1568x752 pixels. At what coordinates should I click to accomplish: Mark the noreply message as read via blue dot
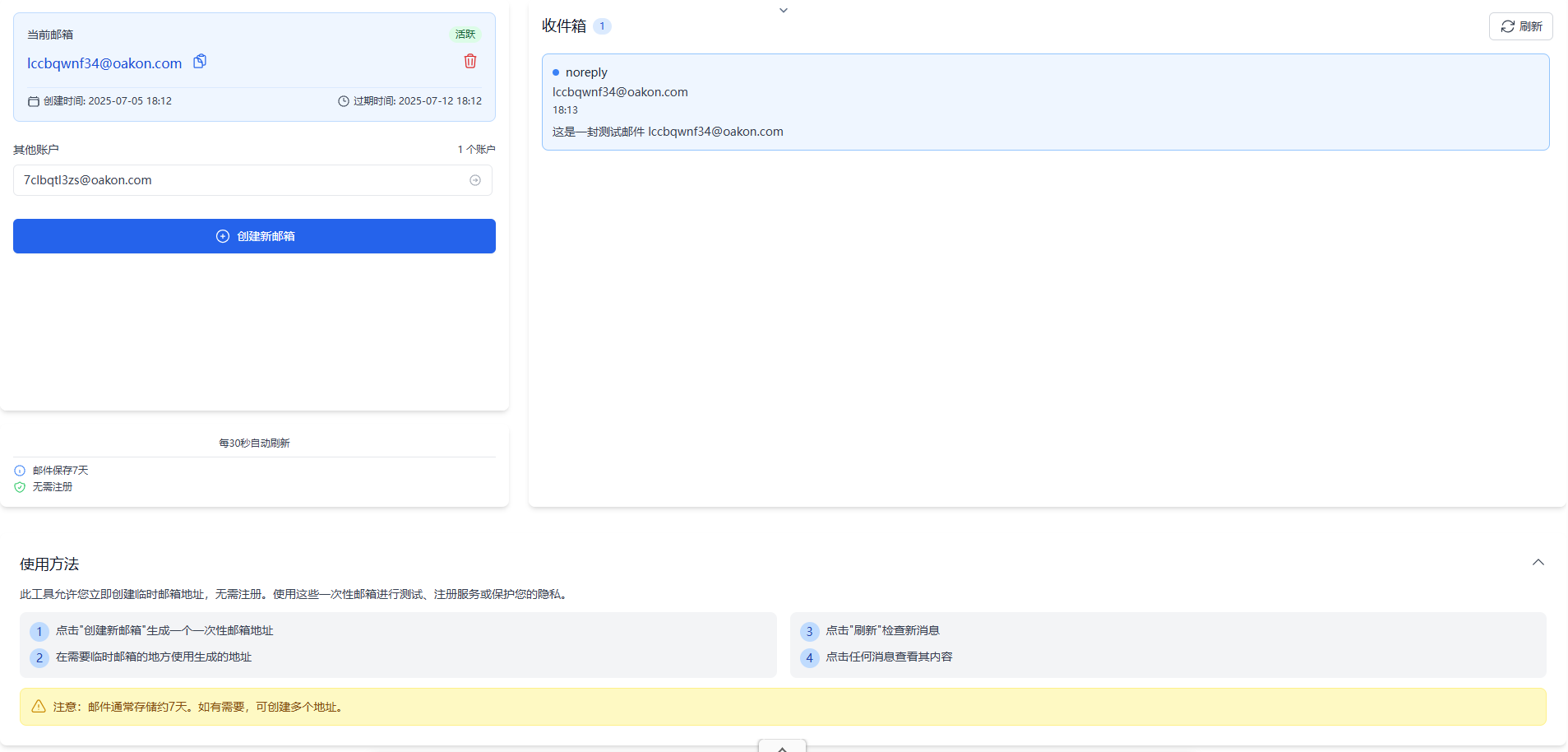click(556, 72)
